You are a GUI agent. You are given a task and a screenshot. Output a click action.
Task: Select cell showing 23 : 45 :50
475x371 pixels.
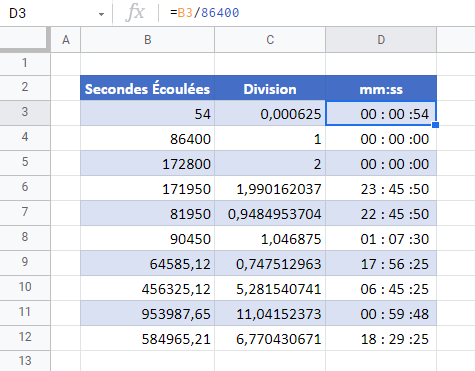pos(381,188)
